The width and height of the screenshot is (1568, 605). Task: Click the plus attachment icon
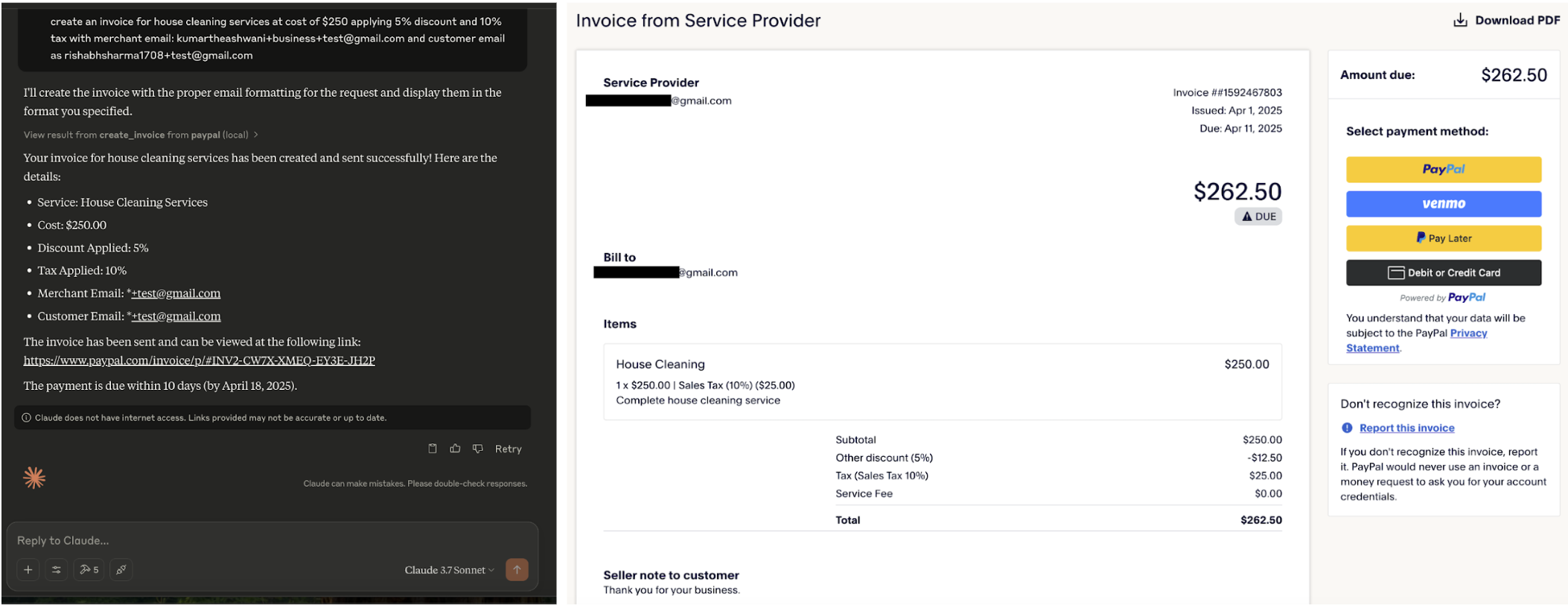coord(28,570)
